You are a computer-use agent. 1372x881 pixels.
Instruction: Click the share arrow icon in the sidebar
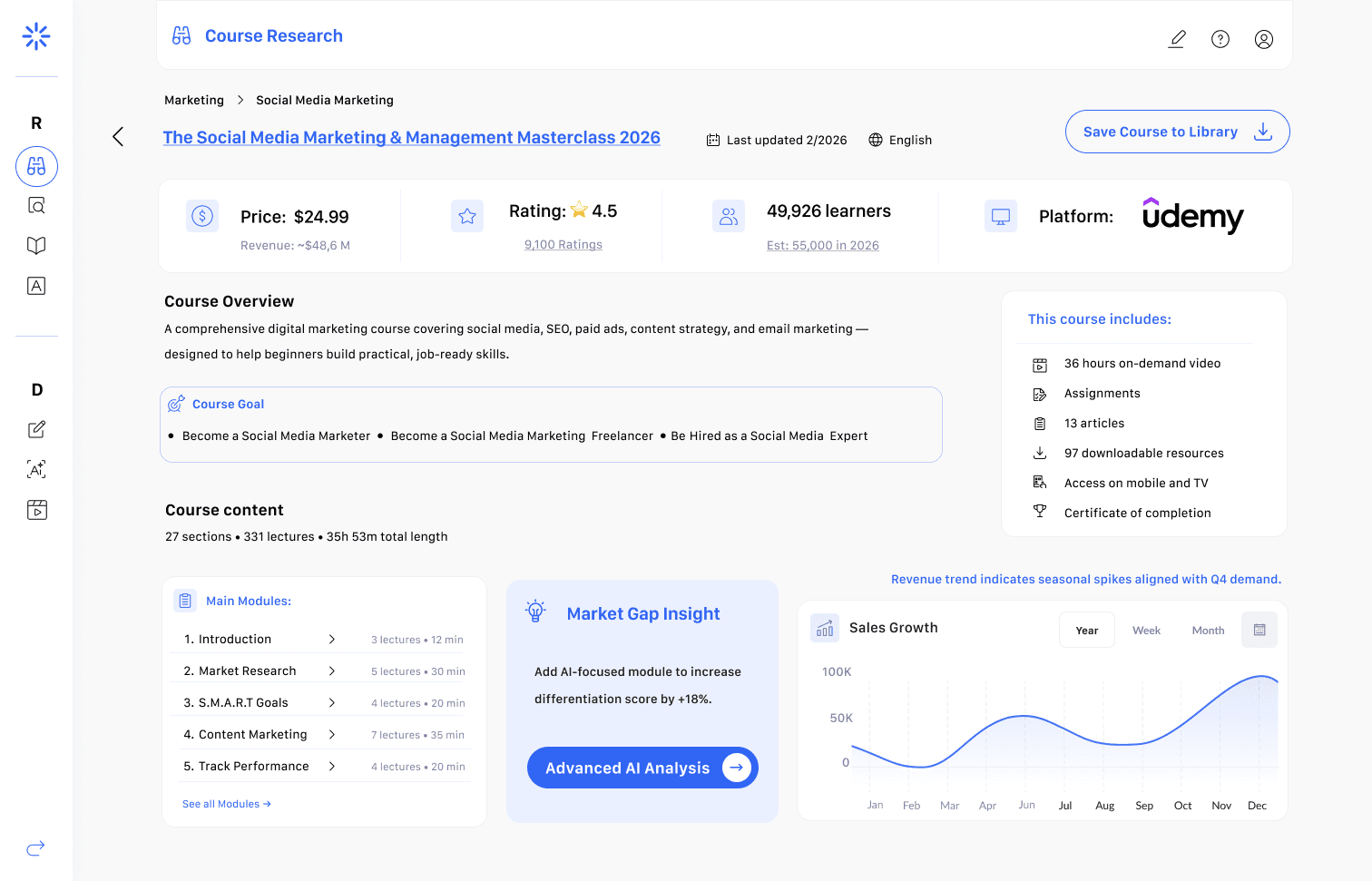36,848
